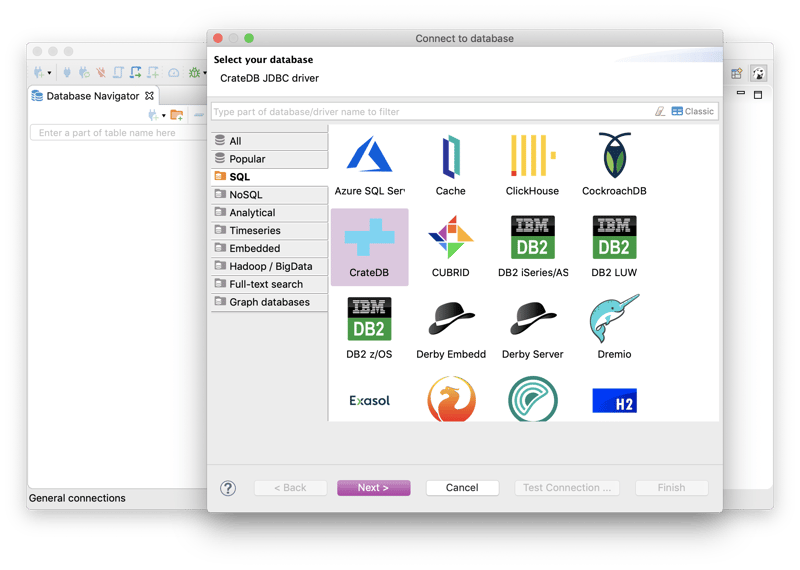This screenshot has width=800, height=570.
Task: Open Hadoop / BigData category
Action: [269, 266]
